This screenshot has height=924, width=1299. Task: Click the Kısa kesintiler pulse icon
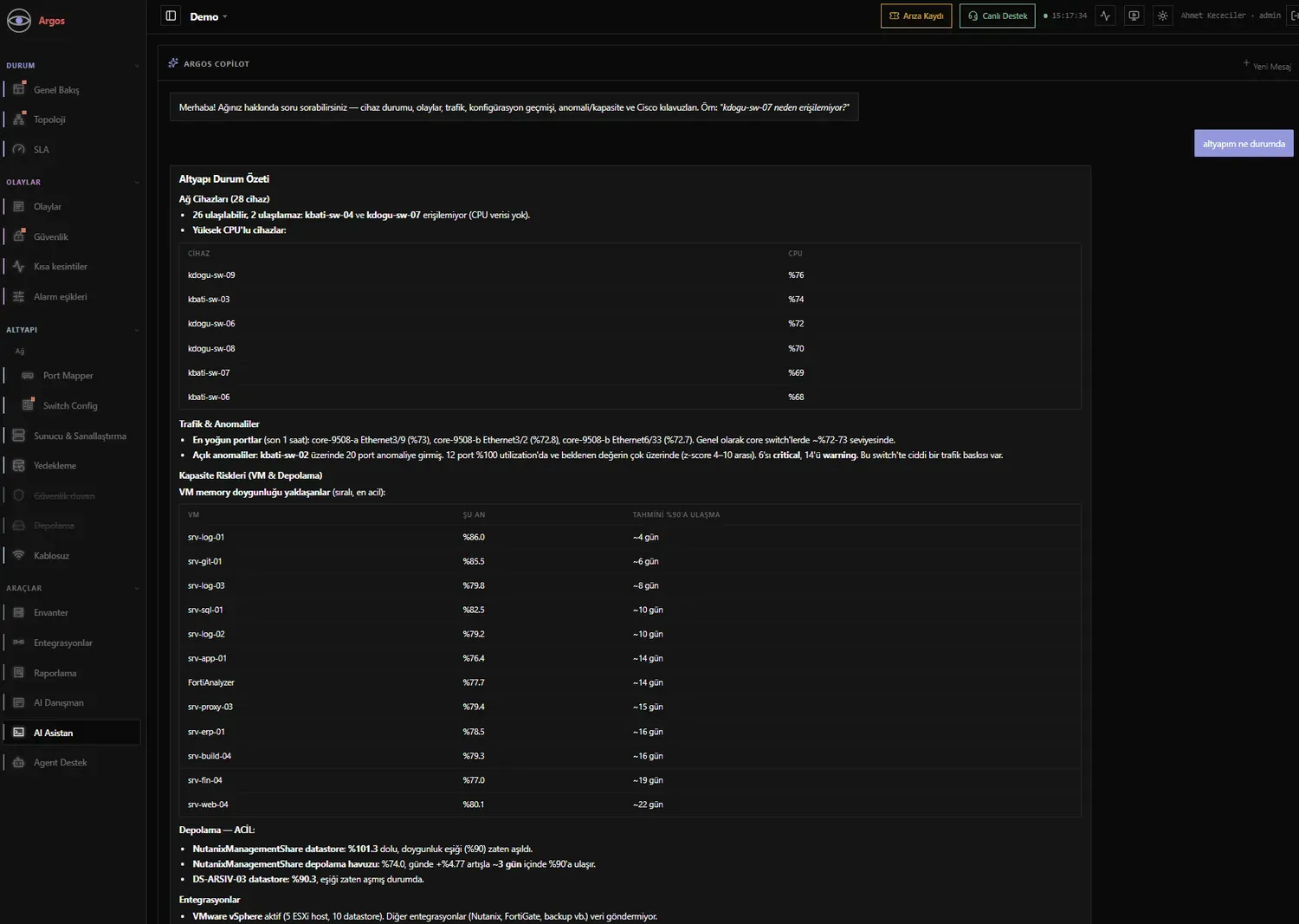point(19,266)
